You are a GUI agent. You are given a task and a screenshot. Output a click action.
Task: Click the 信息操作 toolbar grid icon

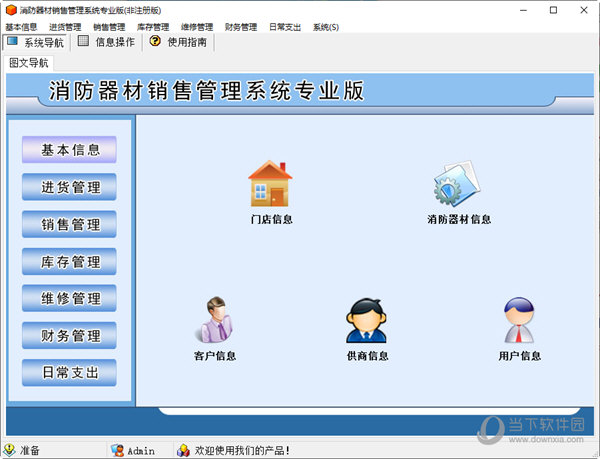point(83,41)
